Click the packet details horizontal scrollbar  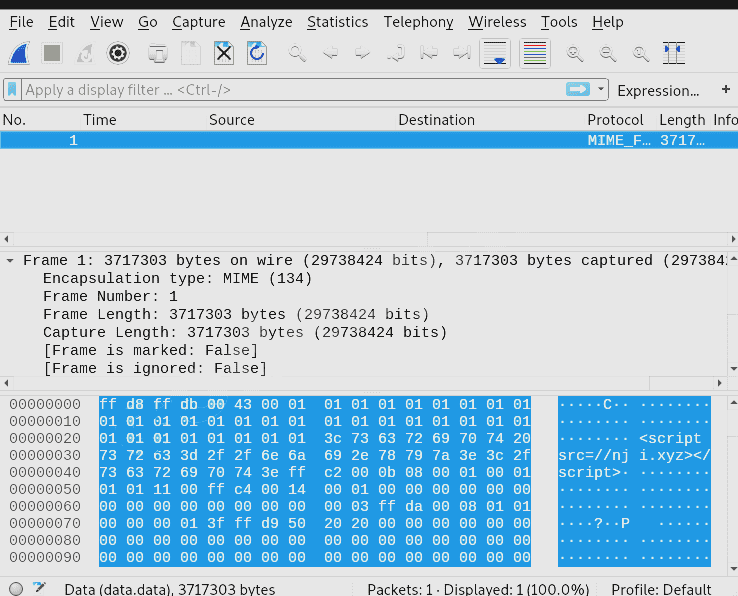pos(362,383)
